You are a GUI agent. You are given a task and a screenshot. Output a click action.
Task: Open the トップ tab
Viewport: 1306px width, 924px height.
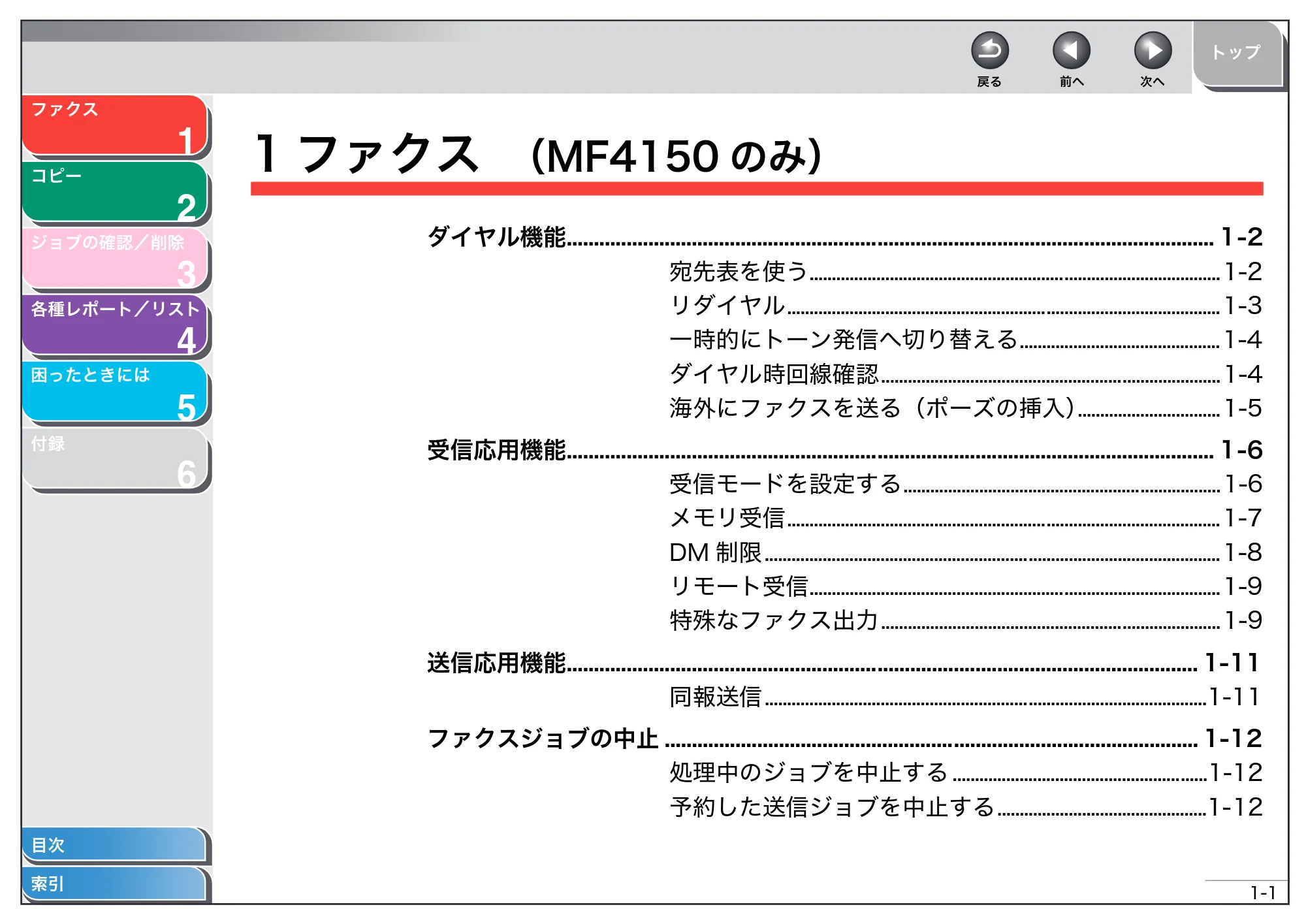(1237, 53)
